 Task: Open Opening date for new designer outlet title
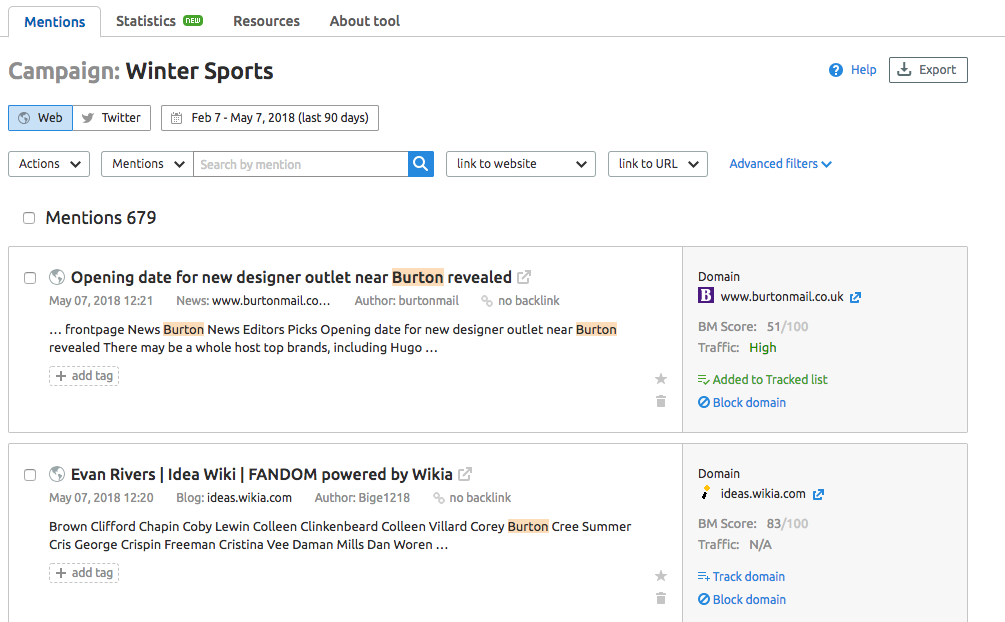291,277
